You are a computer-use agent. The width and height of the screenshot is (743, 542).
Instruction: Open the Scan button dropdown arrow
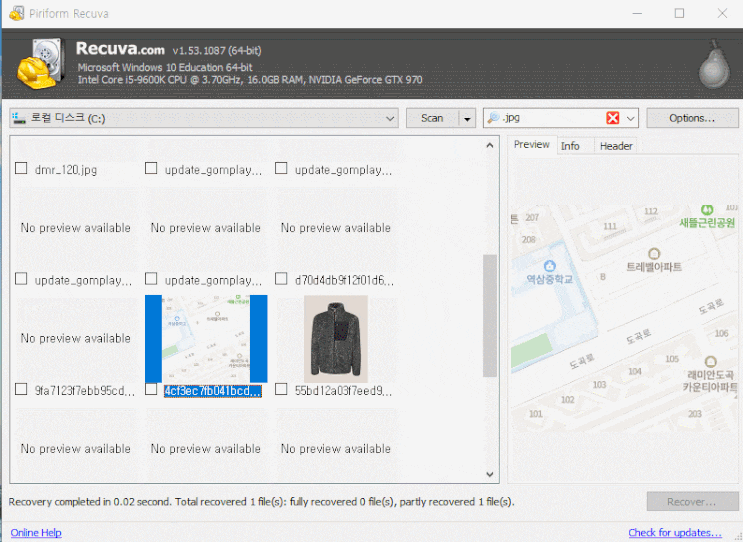[467, 118]
